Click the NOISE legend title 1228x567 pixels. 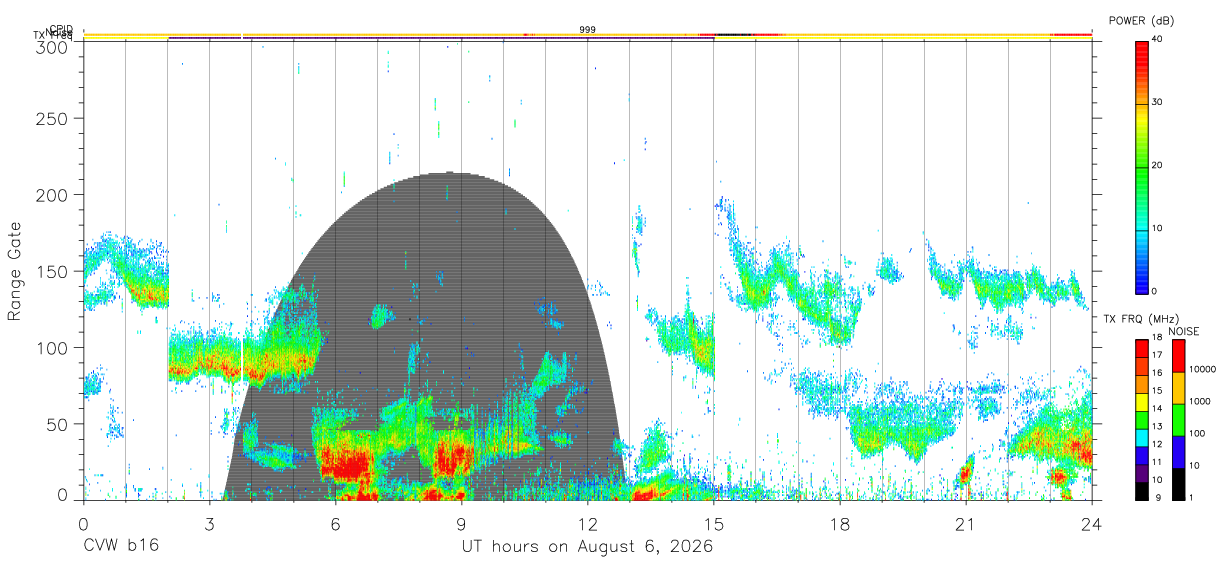click(1183, 332)
